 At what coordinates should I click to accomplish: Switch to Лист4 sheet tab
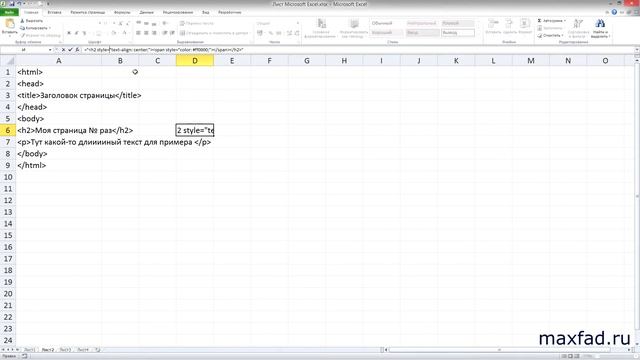pos(83,350)
